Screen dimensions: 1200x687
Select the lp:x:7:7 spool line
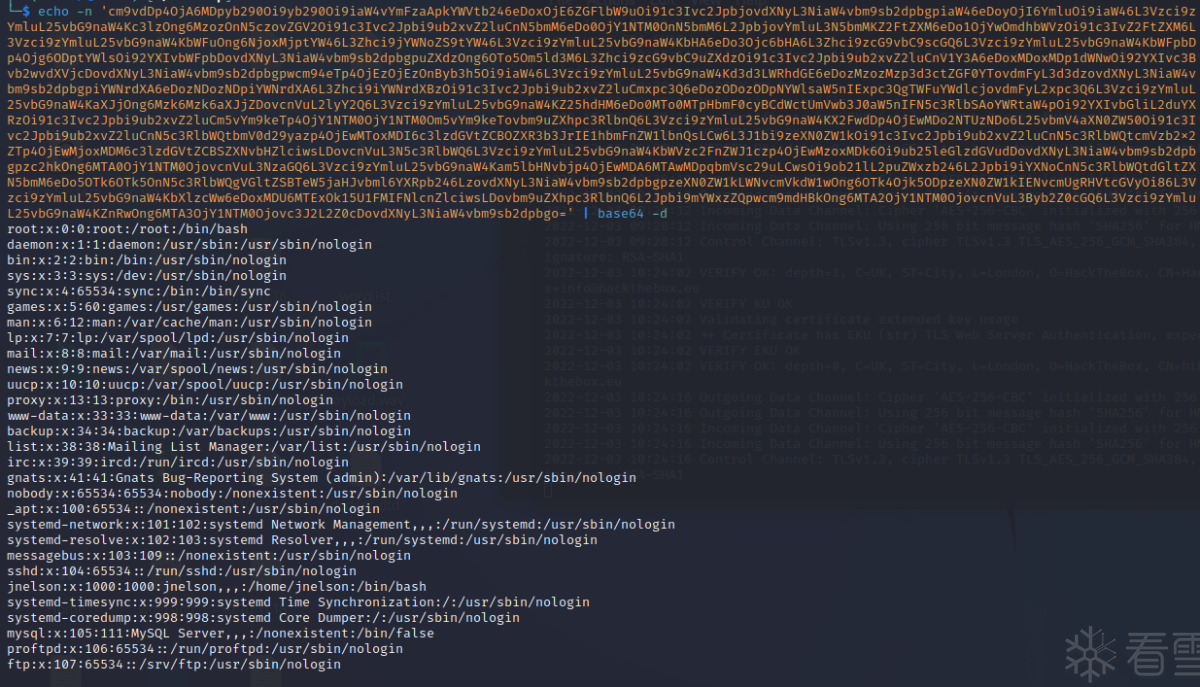(177, 338)
